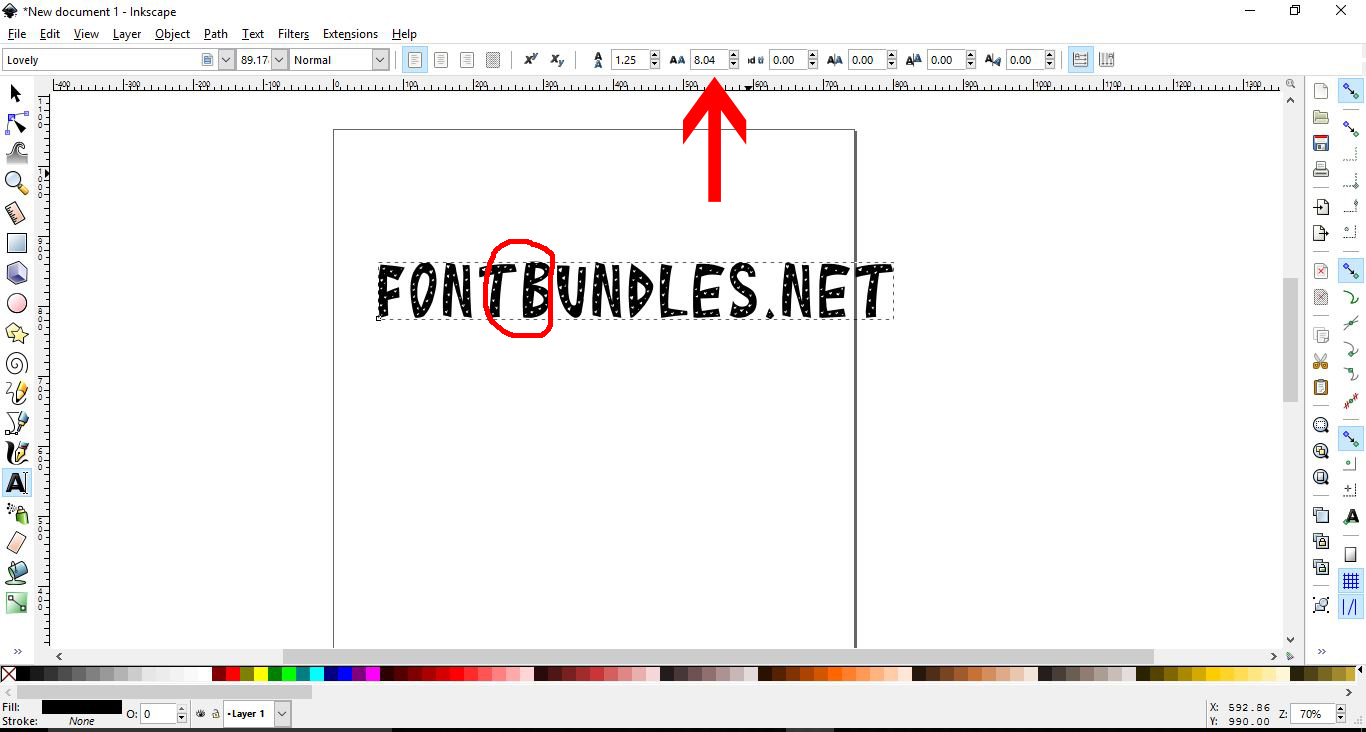
Task: Select the Star polygon tool
Action: click(16, 333)
